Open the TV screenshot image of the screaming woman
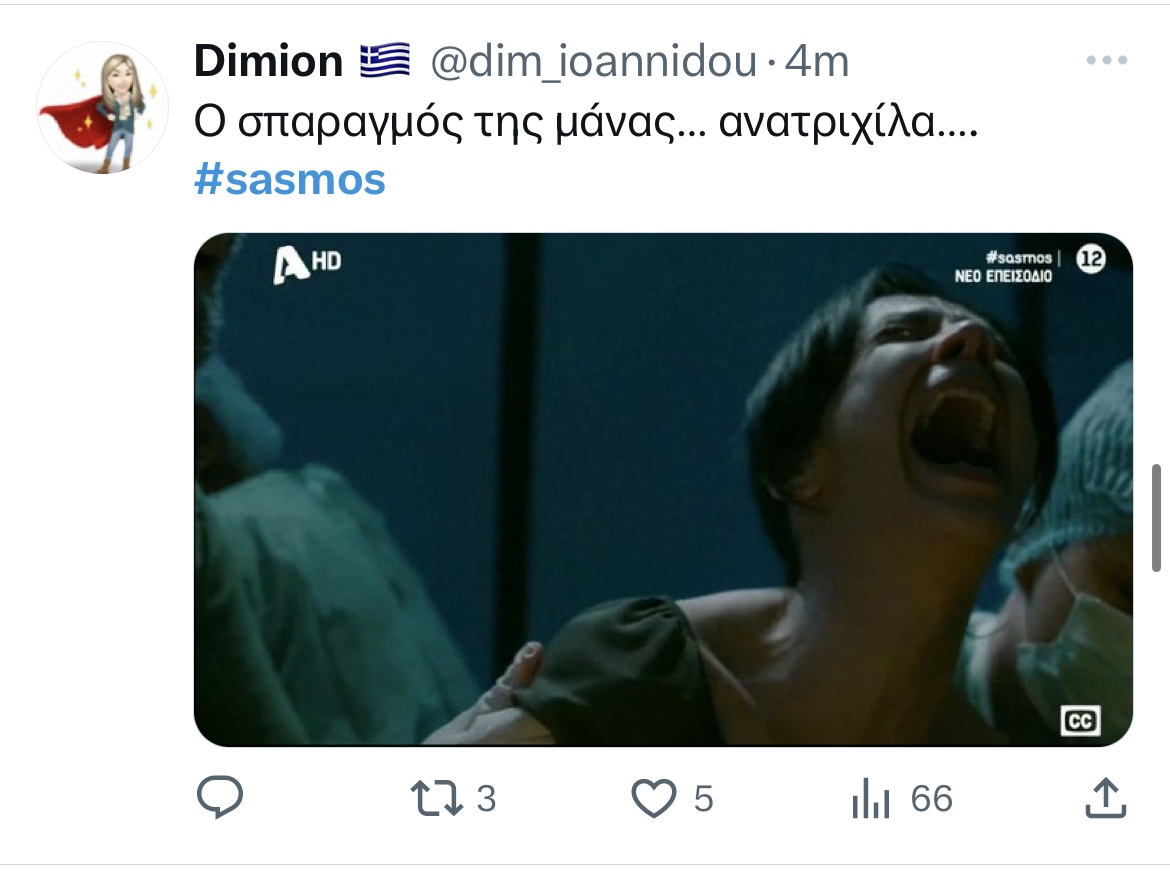The image size is (1170, 889). coord(663,490)
